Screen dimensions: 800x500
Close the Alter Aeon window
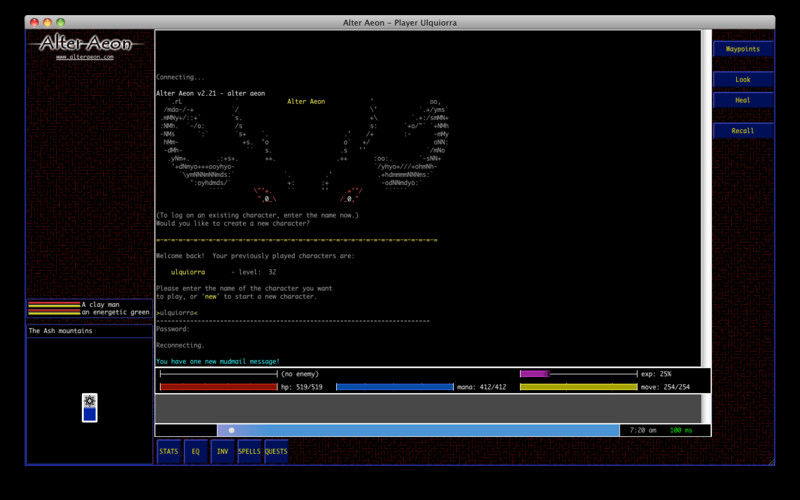(34, 22)
